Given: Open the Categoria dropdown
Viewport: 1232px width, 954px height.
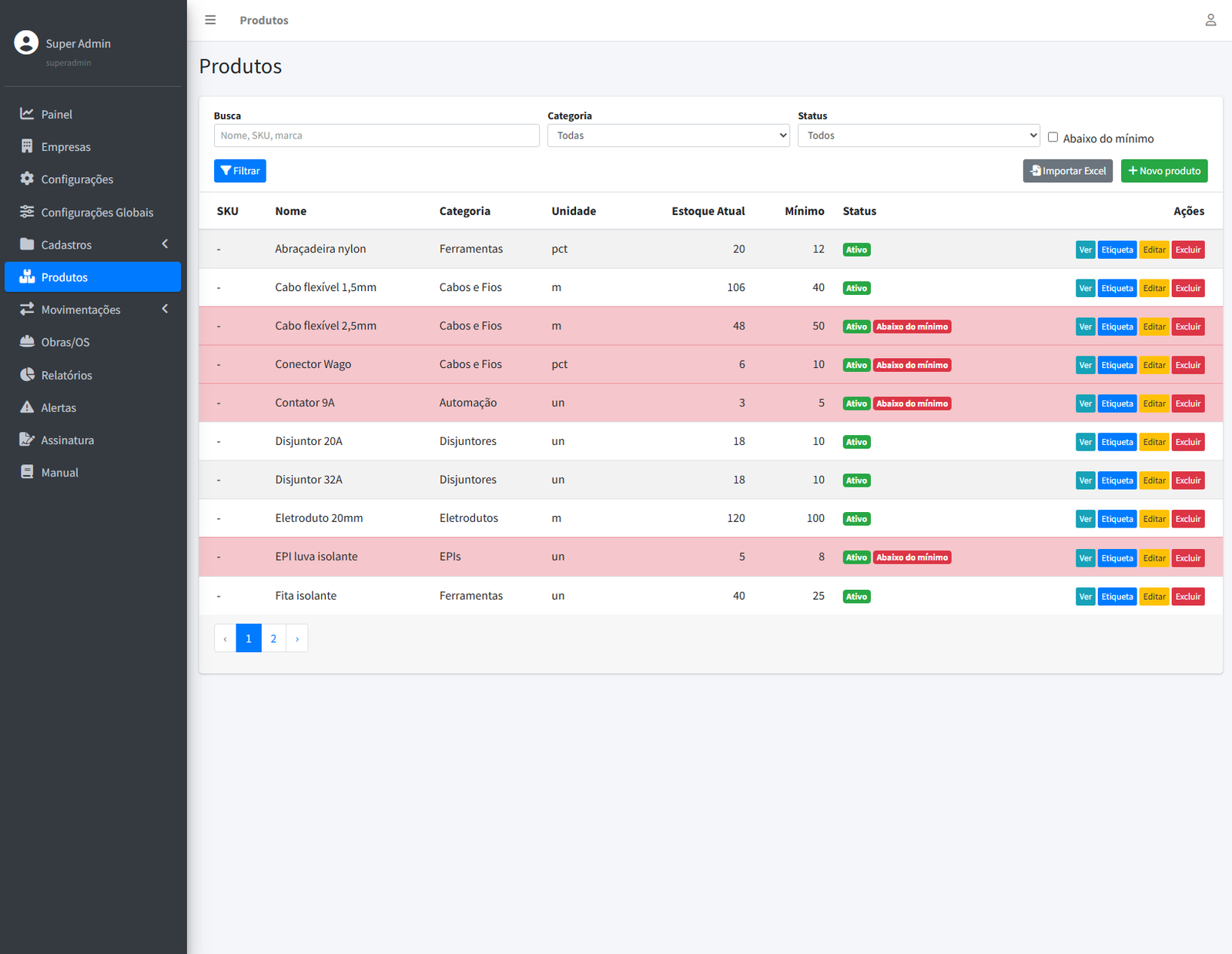Looking at the screenshot, I should [x=668, y=136].
